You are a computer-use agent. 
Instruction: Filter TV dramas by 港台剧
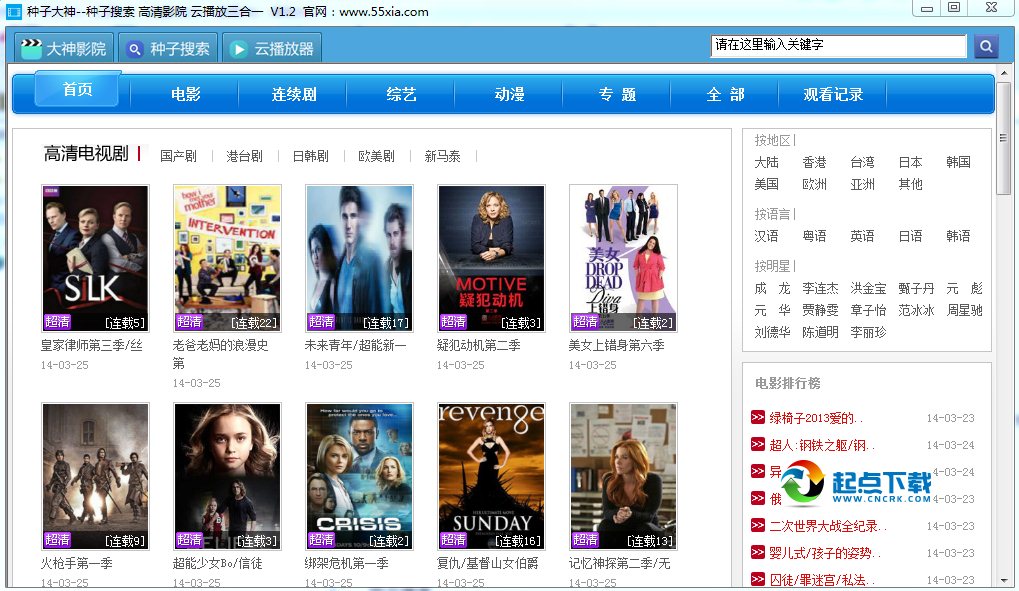point(244,156)
